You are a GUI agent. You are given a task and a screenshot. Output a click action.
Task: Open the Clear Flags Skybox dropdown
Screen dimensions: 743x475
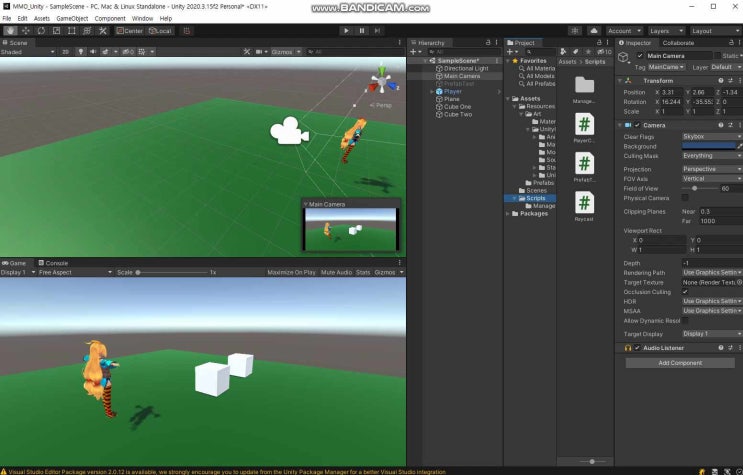point(712,137)
